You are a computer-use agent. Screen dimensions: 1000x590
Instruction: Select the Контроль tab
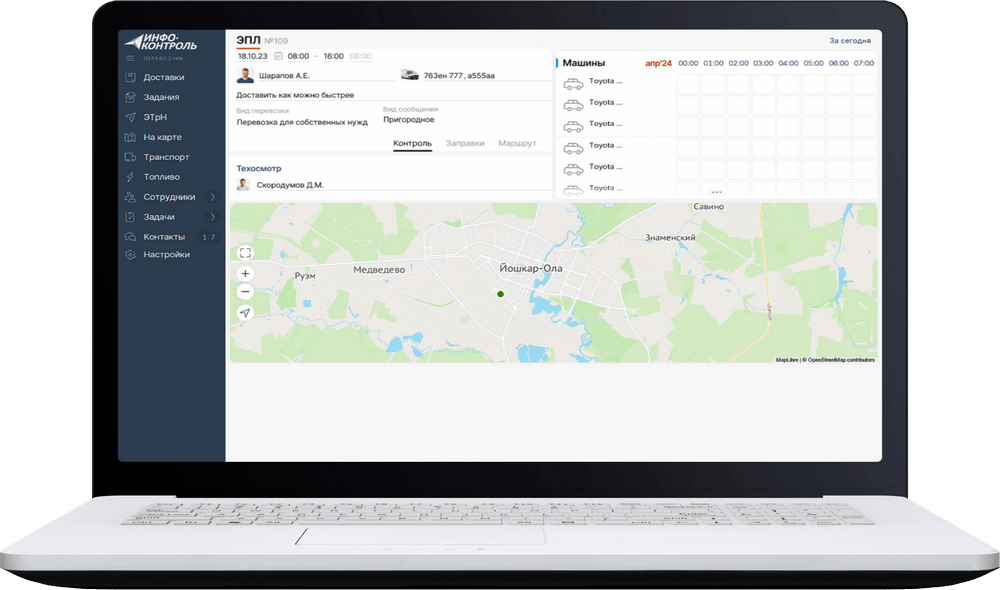[412, 144]
